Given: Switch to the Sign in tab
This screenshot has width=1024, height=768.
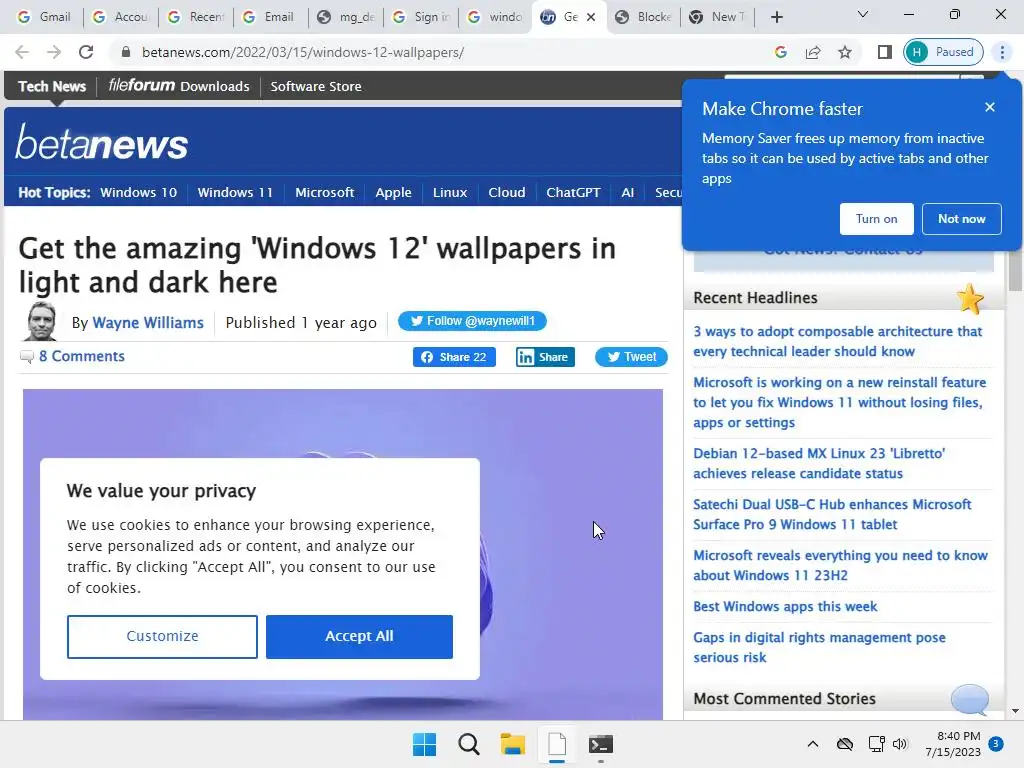Looking at the screenshot, I should click(421, 17).
